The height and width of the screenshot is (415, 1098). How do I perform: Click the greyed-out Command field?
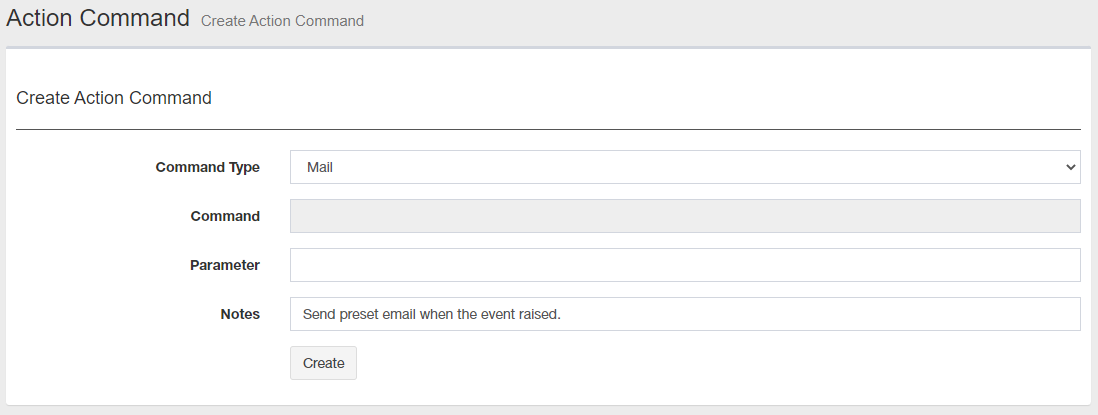(684, 216)
